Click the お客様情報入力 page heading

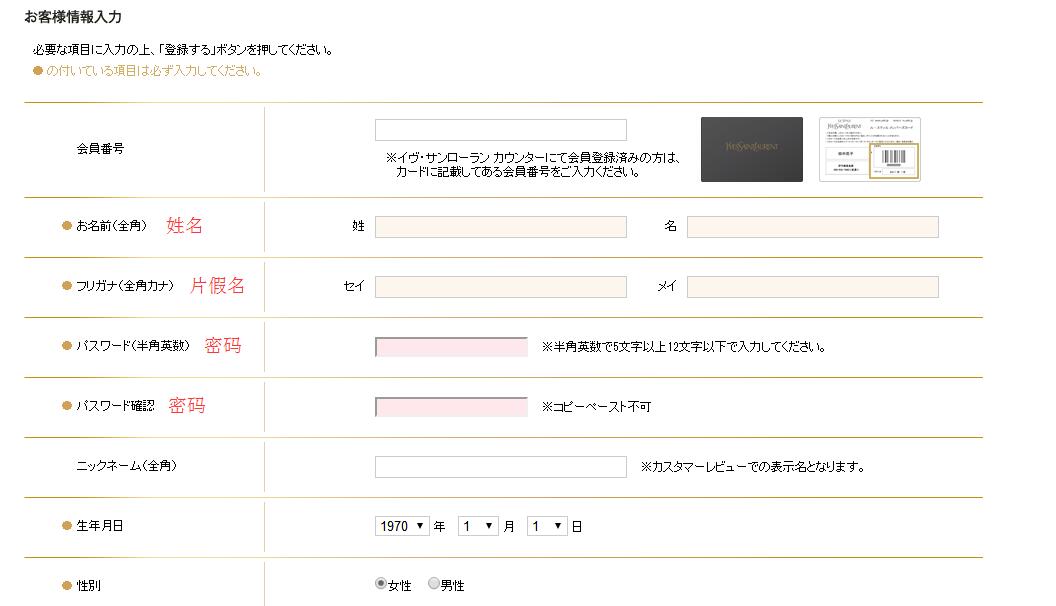(73, 17)
